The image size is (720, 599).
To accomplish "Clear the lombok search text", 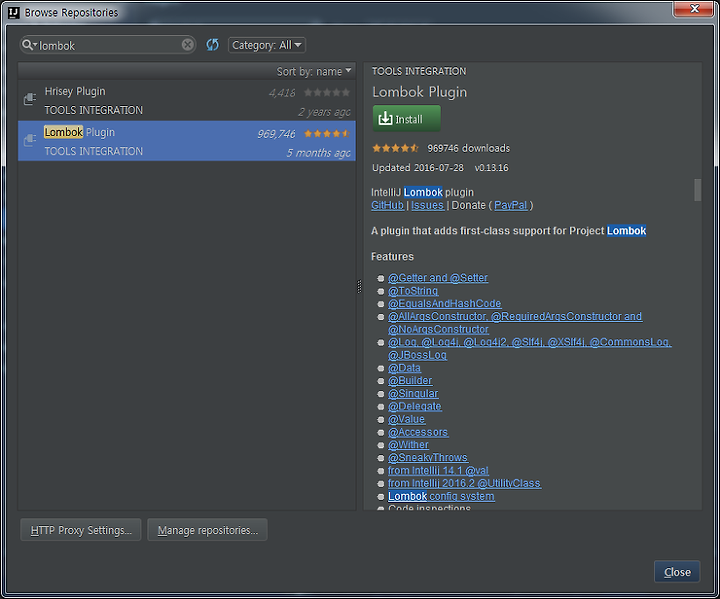I will pos(187,45).
